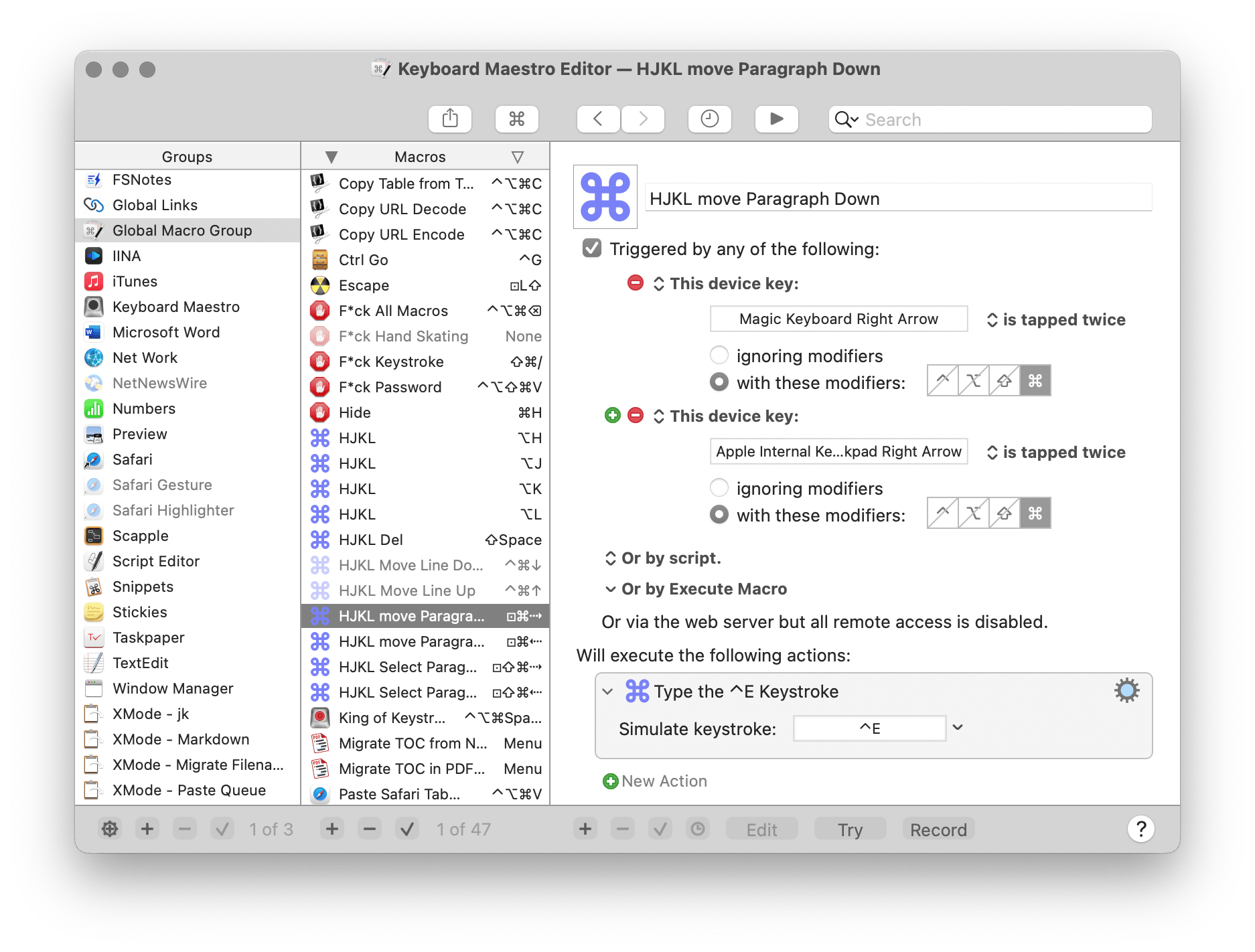Toggle enable for selected action checkmark

(660, 829)
